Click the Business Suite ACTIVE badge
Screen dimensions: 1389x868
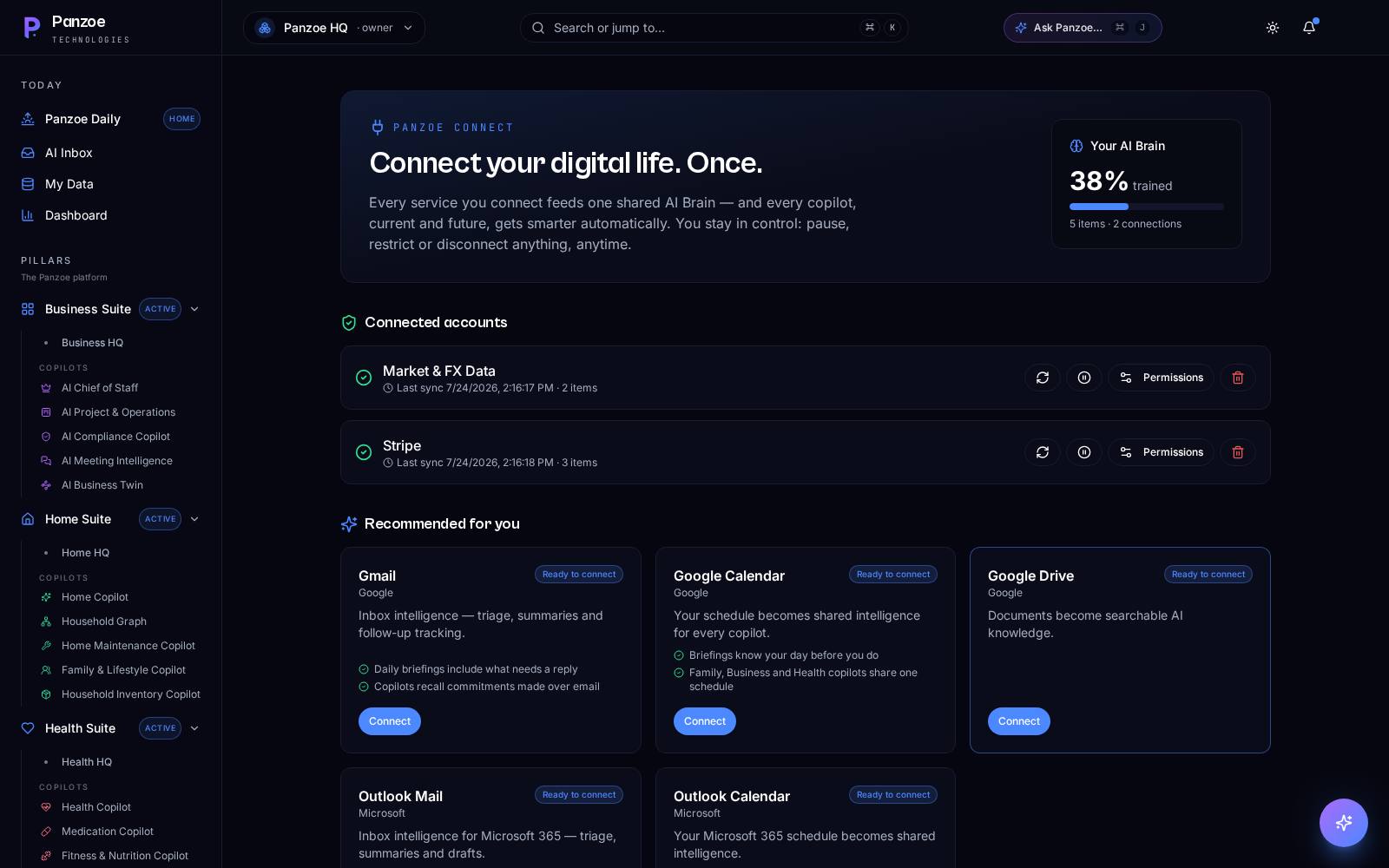pos(160,309)
